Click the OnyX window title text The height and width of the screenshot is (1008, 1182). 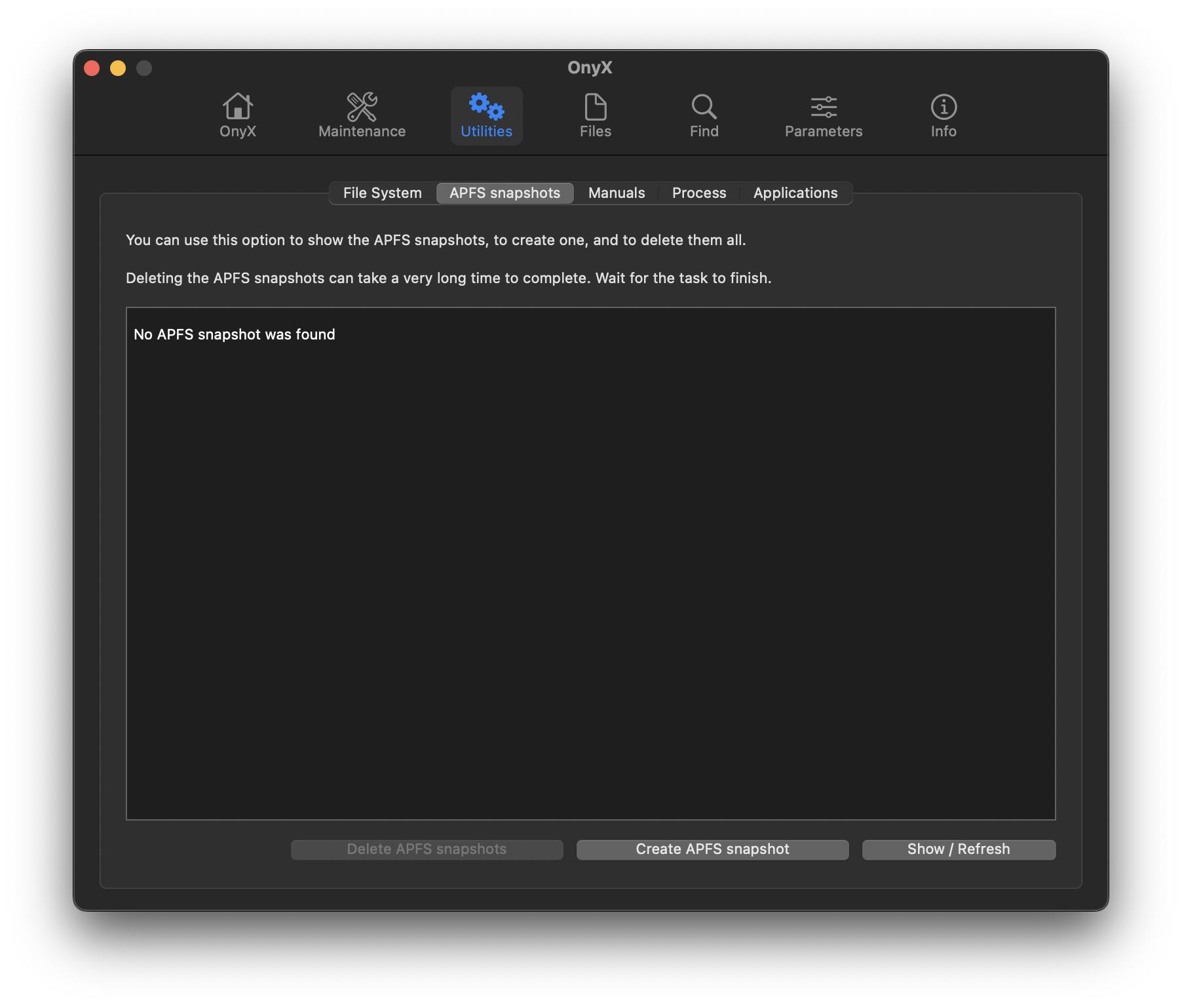[590, 68]
